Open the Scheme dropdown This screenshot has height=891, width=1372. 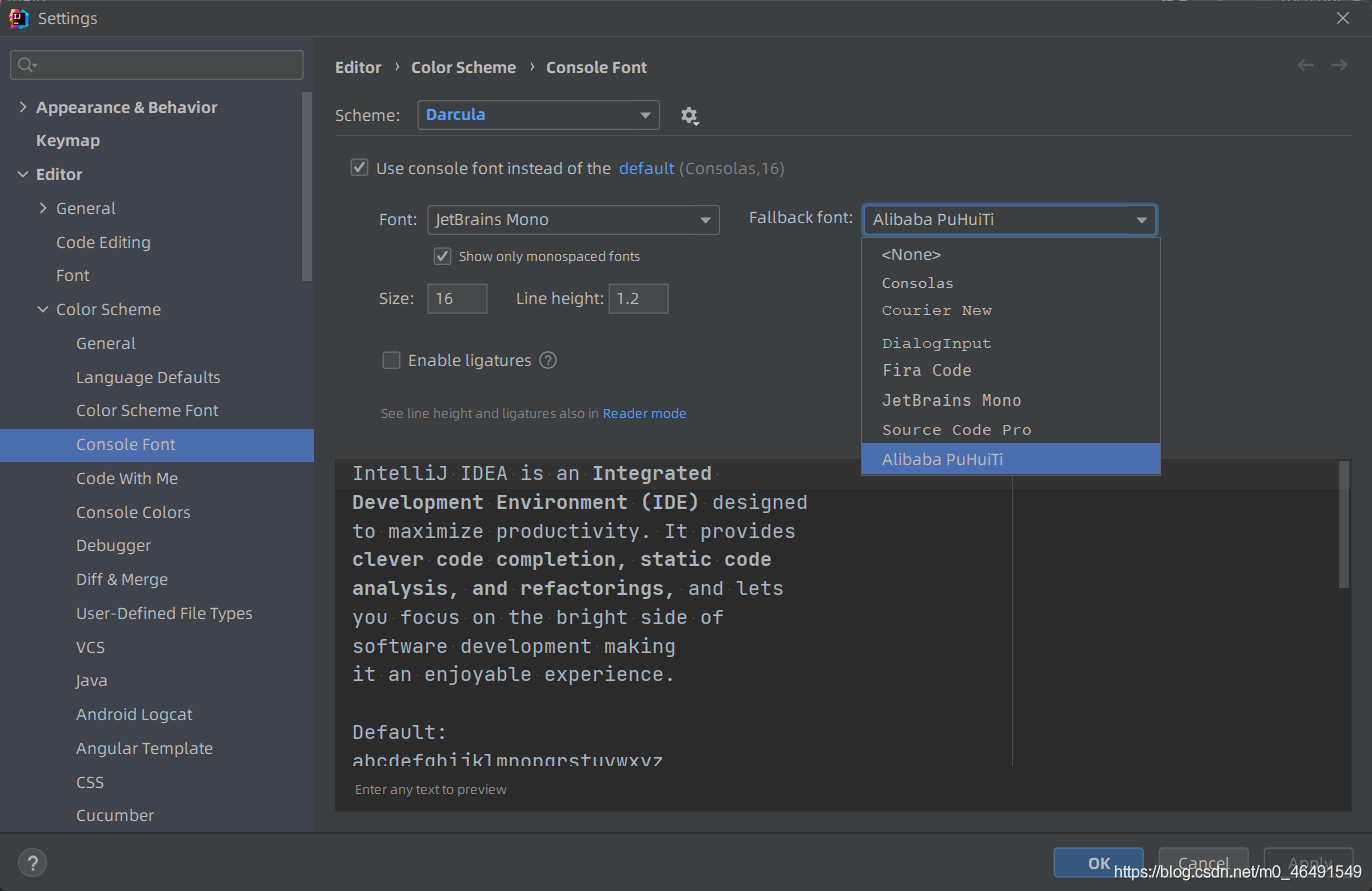pos(538,115)
